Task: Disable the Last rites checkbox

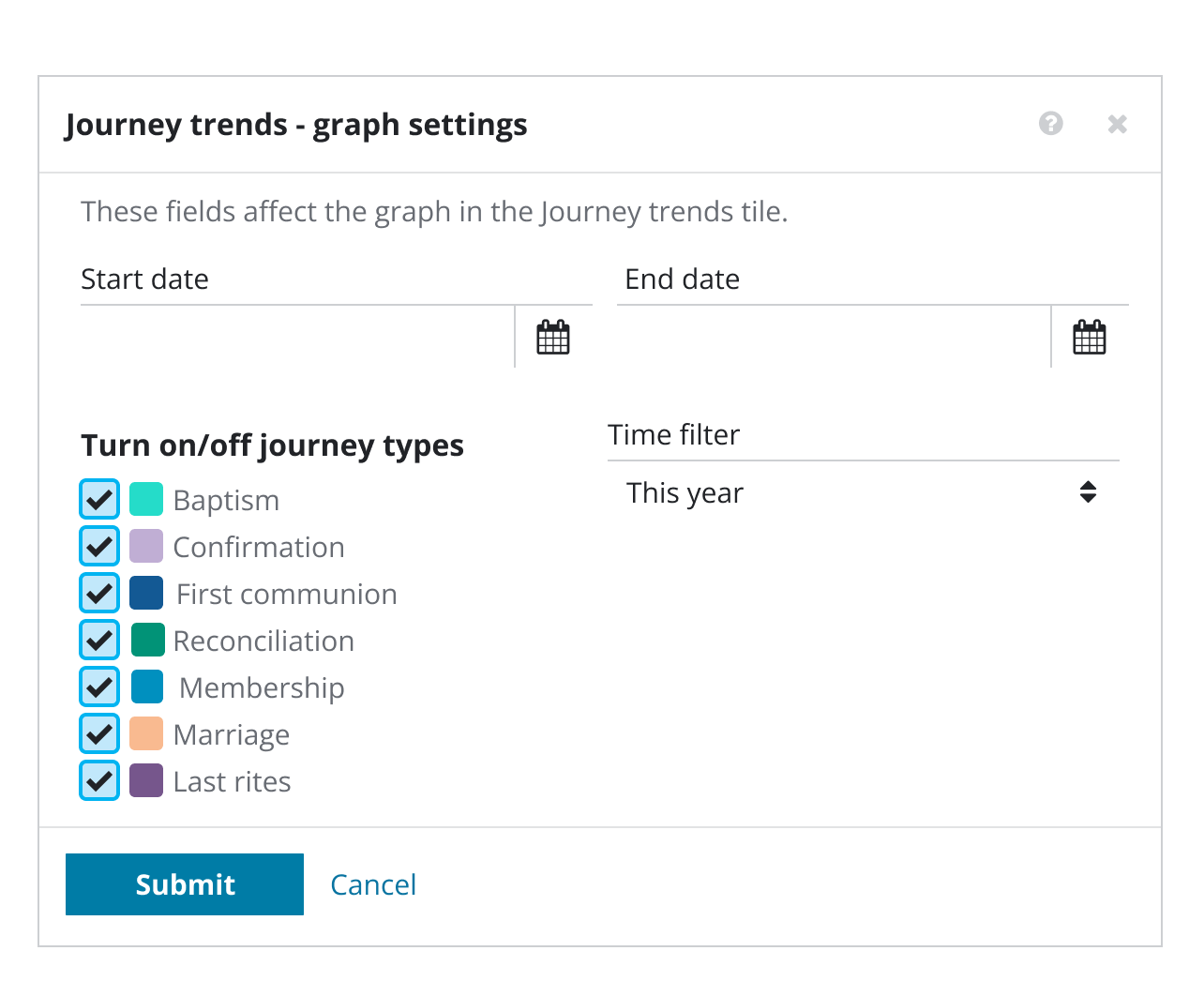Action: coord(99,780)
